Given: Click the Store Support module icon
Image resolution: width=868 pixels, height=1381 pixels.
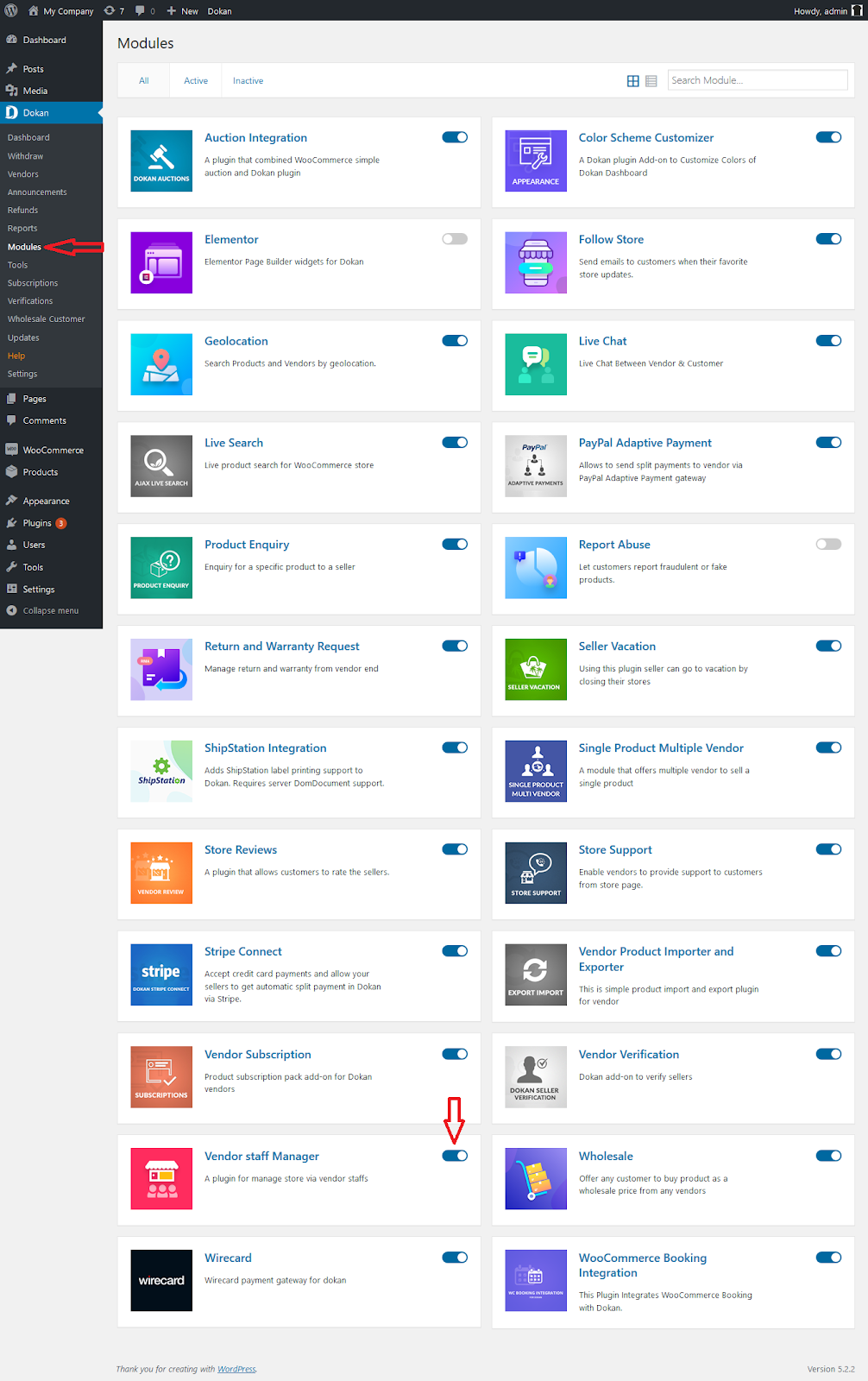Looking at the screenshot, I should [536, 873].
